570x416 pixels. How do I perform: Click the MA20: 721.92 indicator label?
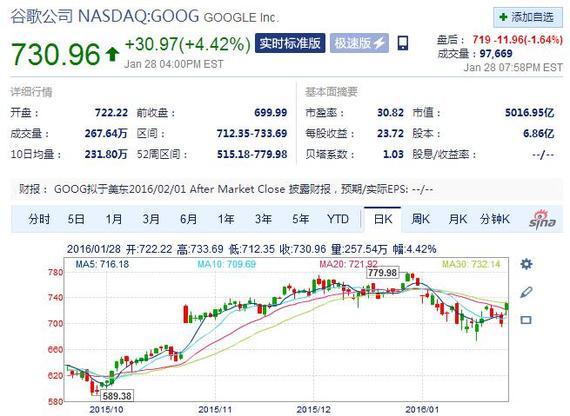348,264
